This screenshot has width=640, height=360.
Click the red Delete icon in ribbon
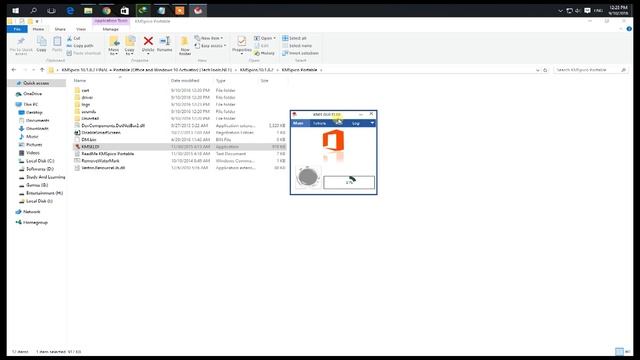148,41
